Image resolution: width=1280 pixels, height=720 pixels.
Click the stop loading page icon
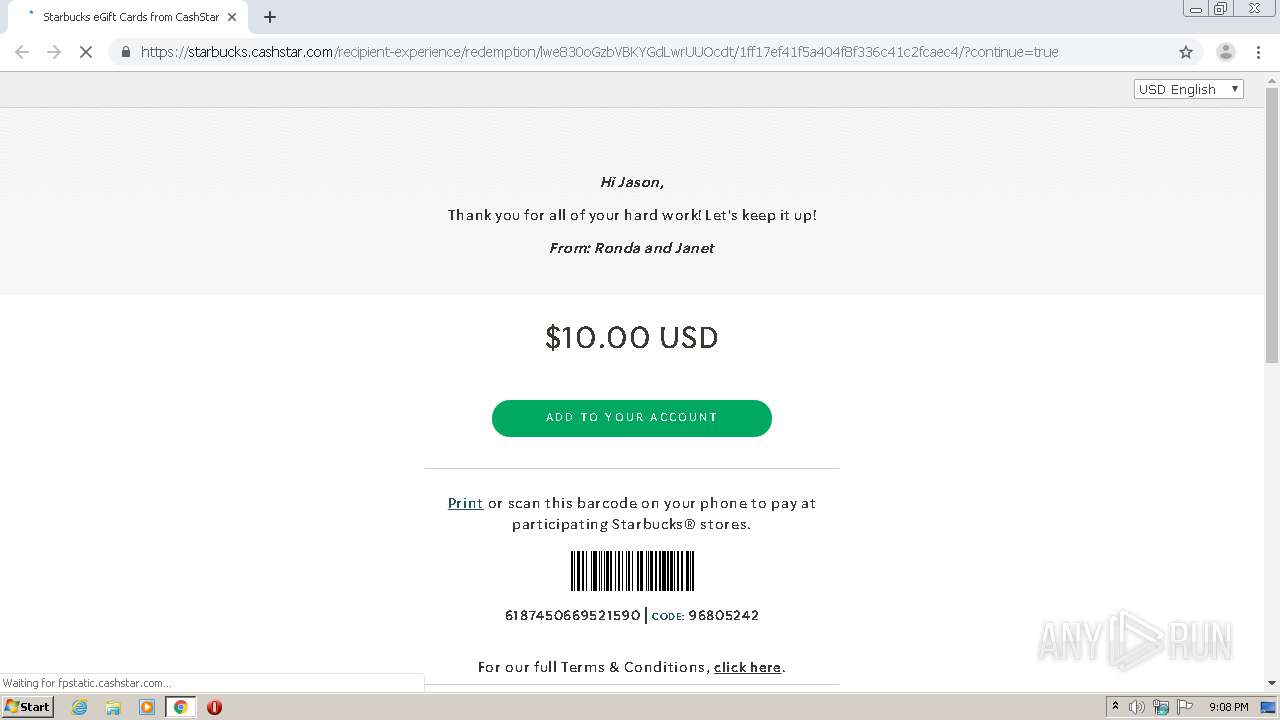point(86,52)
